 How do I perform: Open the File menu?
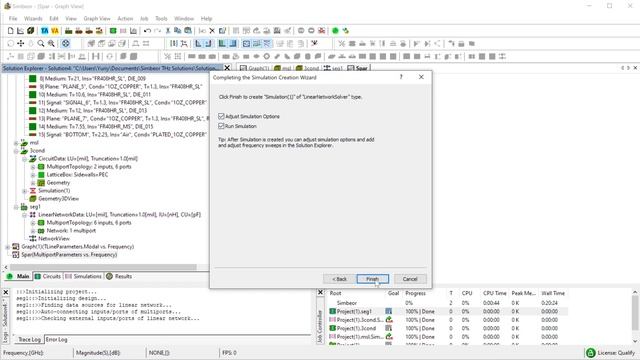13,18
